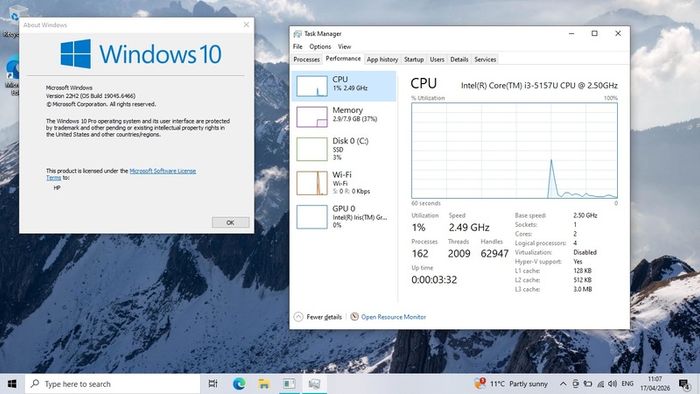Collapse Task Manager with Fewer details
This screenshot has width=700, height=394.
point(318,317)
